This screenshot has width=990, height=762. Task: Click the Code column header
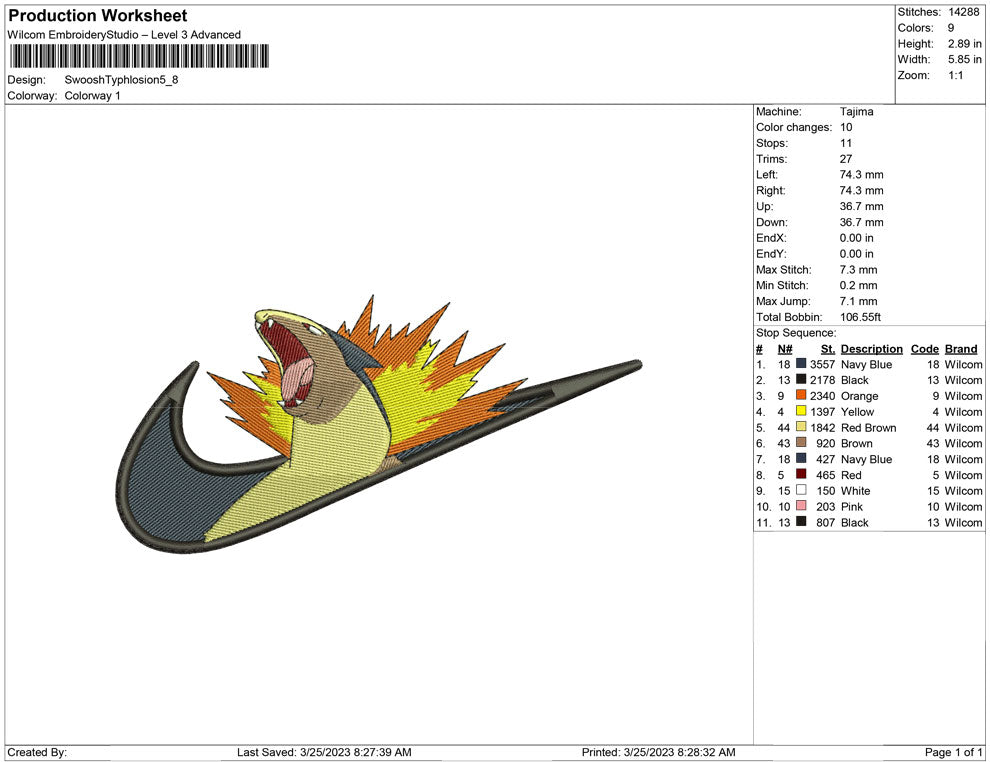925,348
